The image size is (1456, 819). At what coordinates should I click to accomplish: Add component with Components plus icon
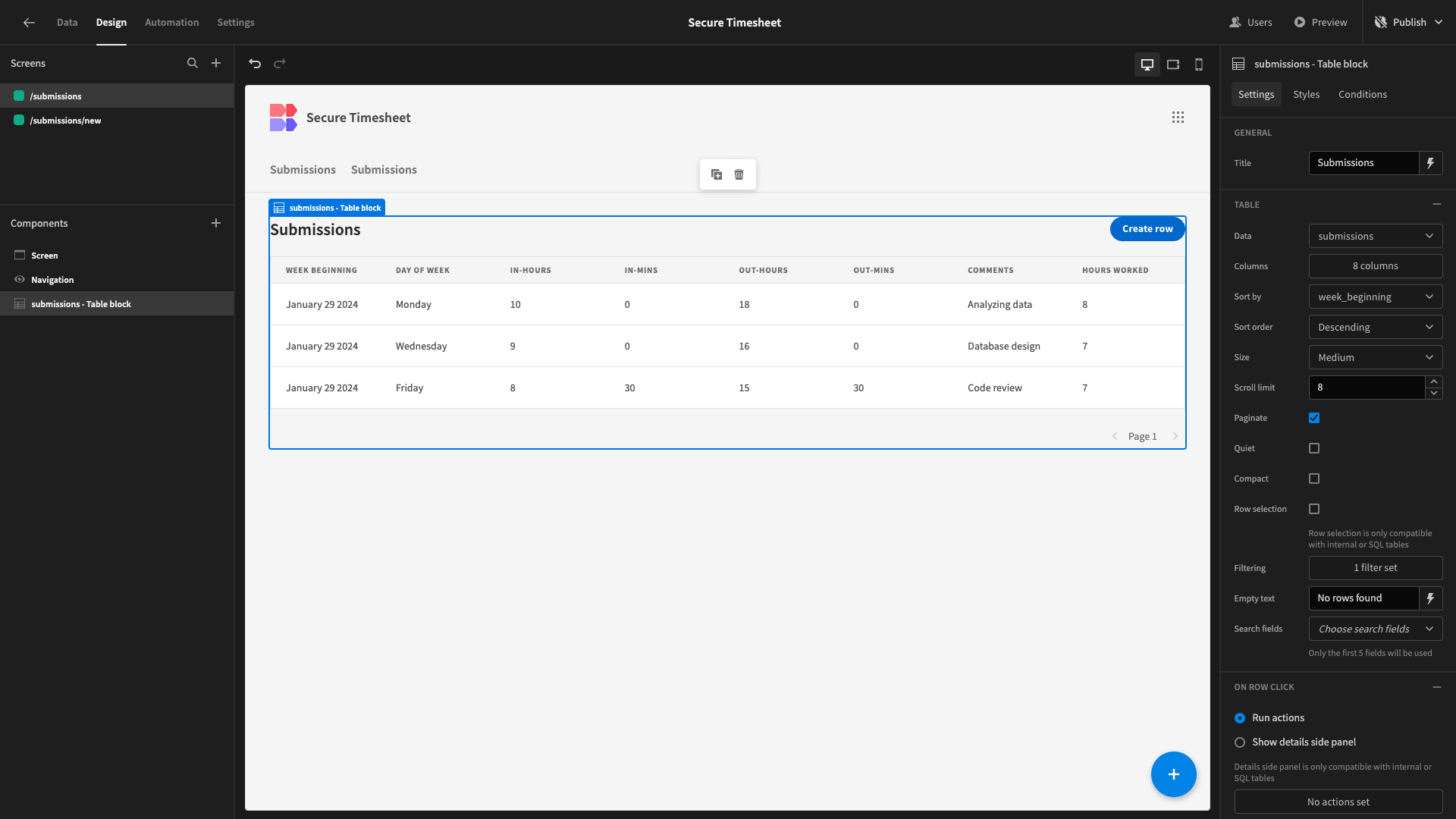click(216, 223)
